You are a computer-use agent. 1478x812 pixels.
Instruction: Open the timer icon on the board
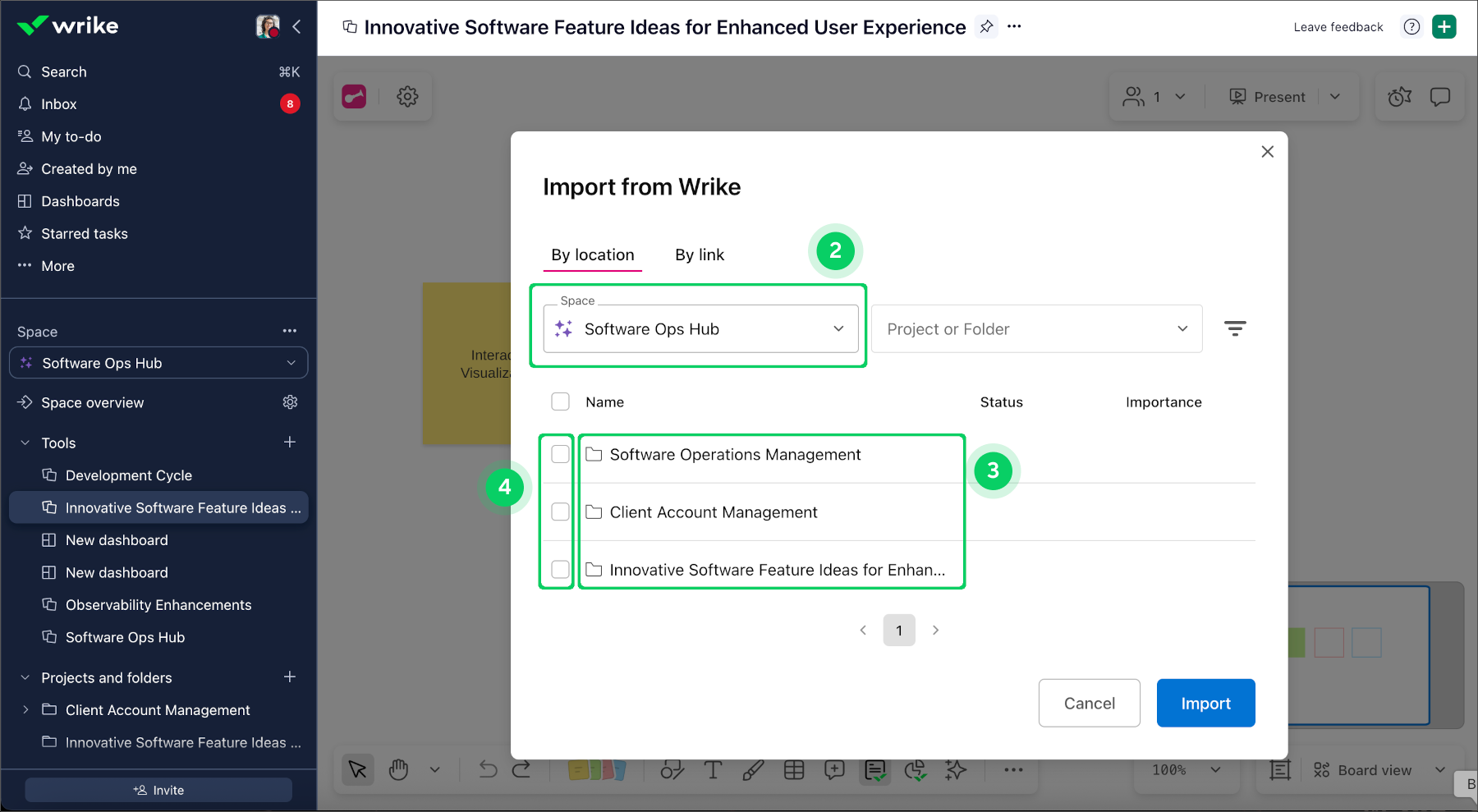pos(1400,97)
